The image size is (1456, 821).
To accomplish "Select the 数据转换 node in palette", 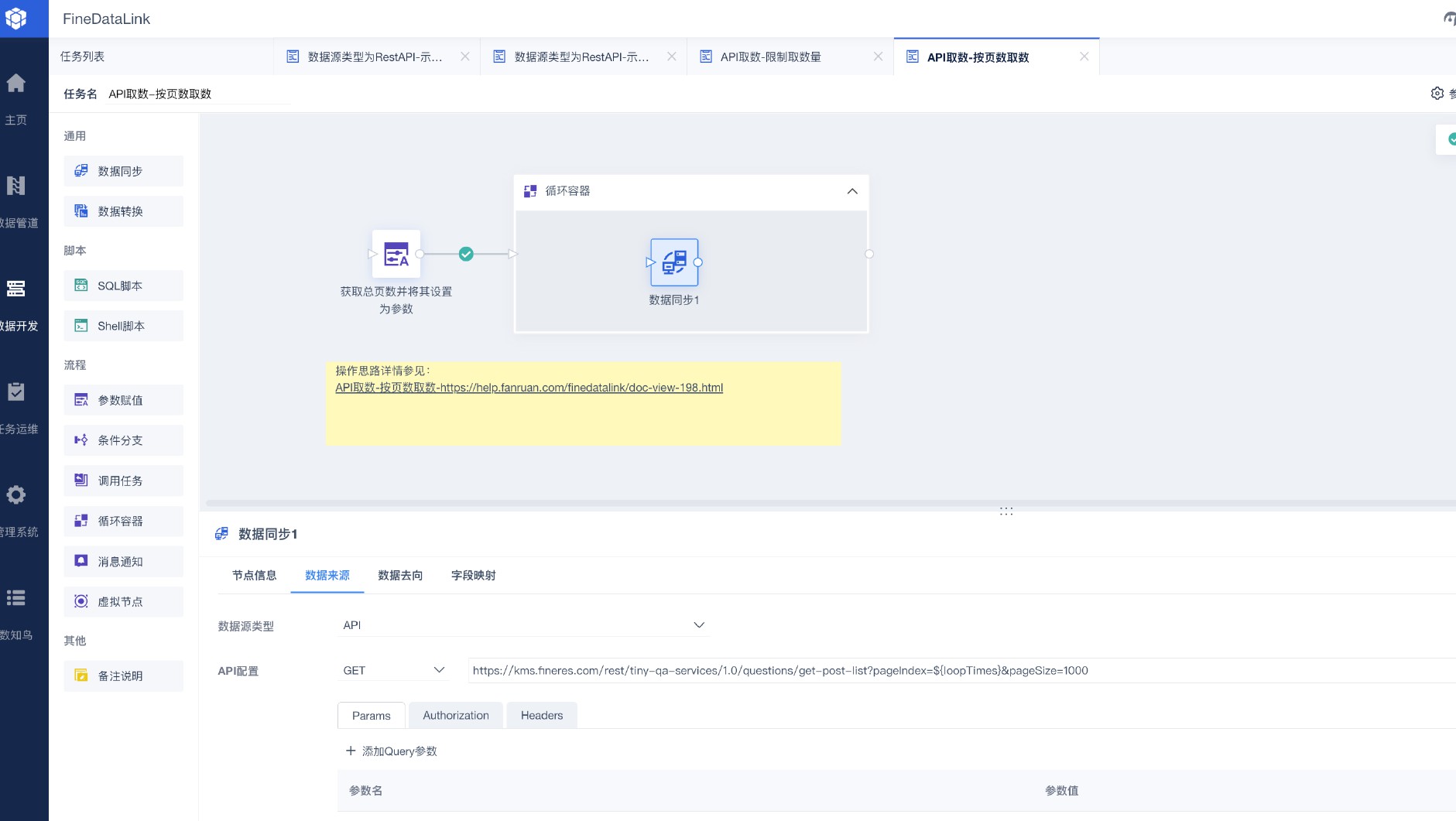I will (x=124, y=211).
